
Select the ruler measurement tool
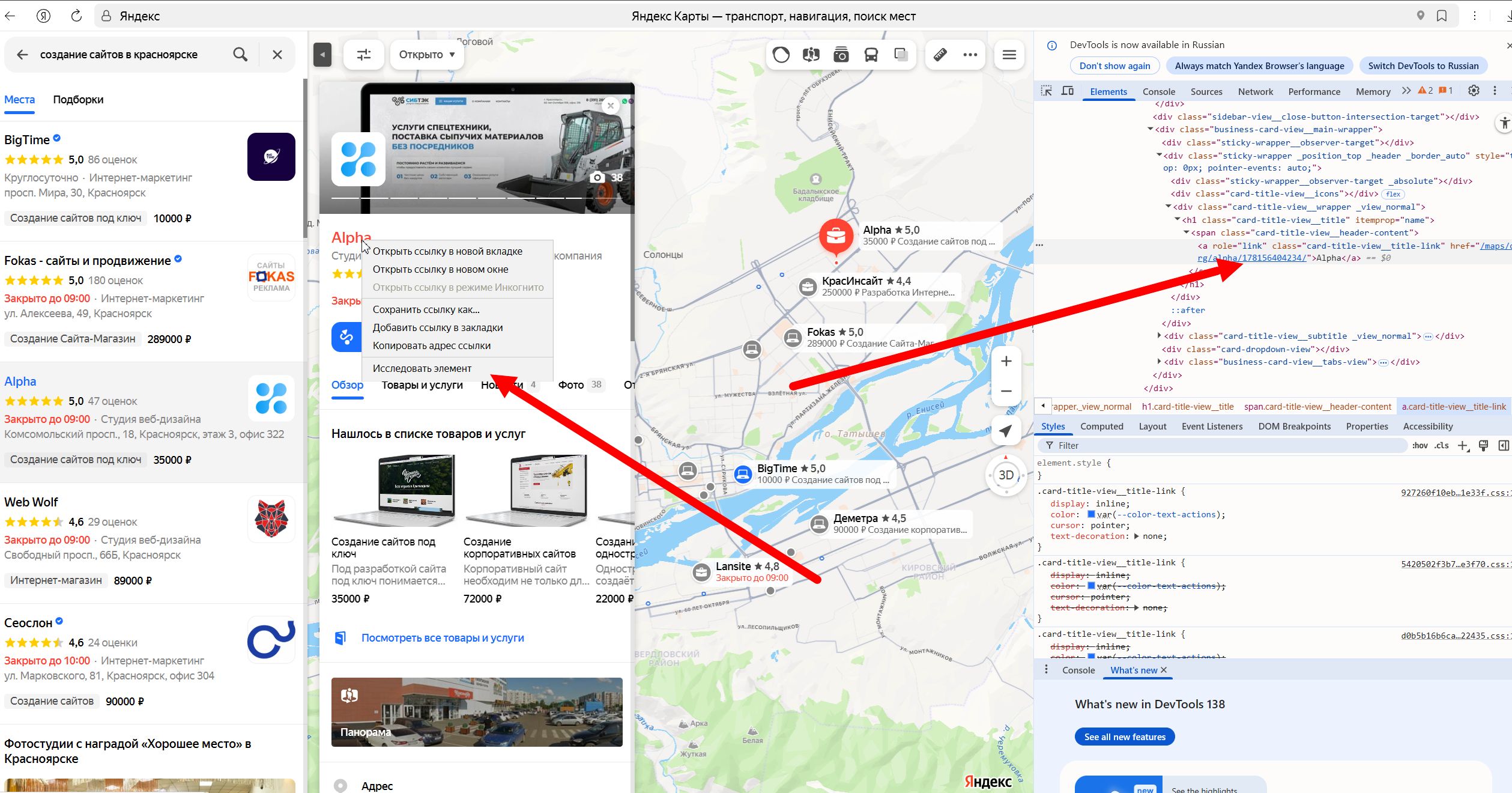940,55
